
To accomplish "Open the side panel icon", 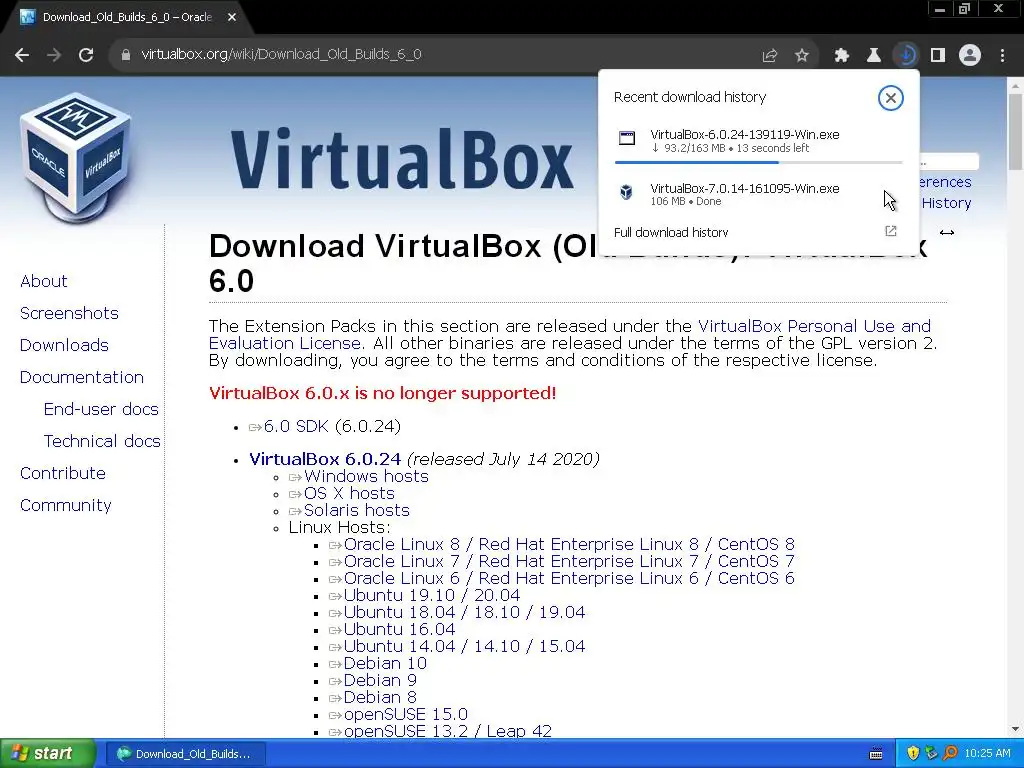I will tap(938, 56).
